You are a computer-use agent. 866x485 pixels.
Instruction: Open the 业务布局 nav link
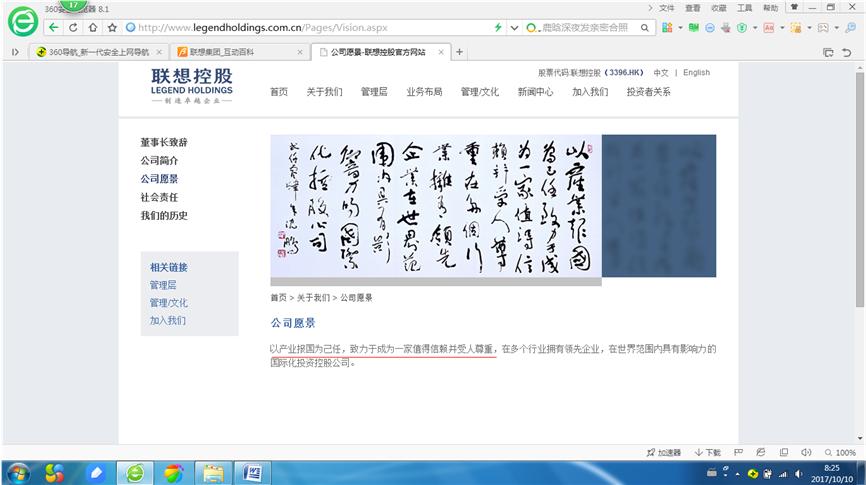(x=424, y=92)
